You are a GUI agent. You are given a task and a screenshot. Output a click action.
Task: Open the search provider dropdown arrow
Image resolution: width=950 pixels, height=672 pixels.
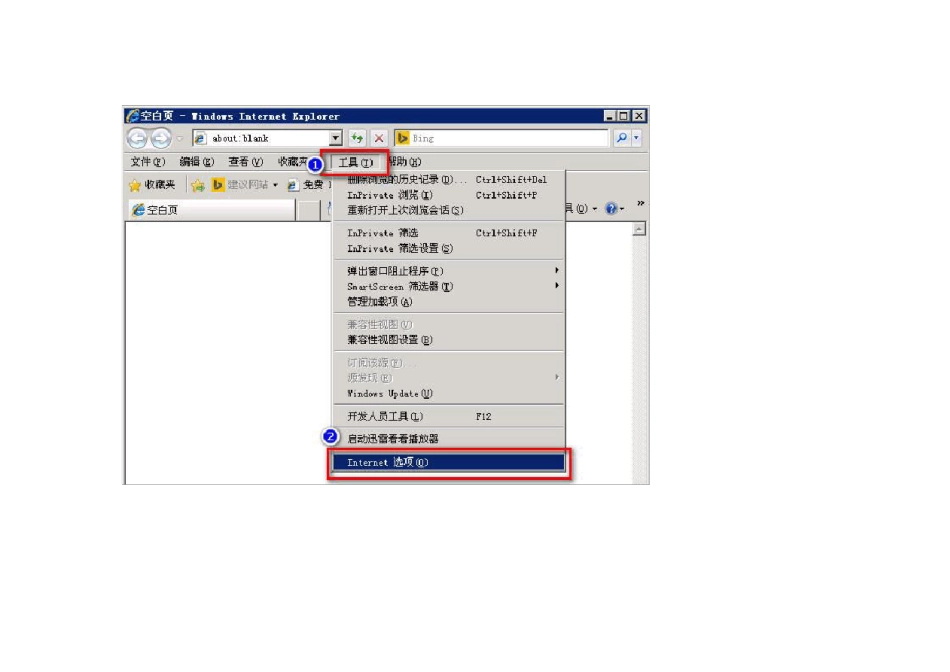click(636, 138)
